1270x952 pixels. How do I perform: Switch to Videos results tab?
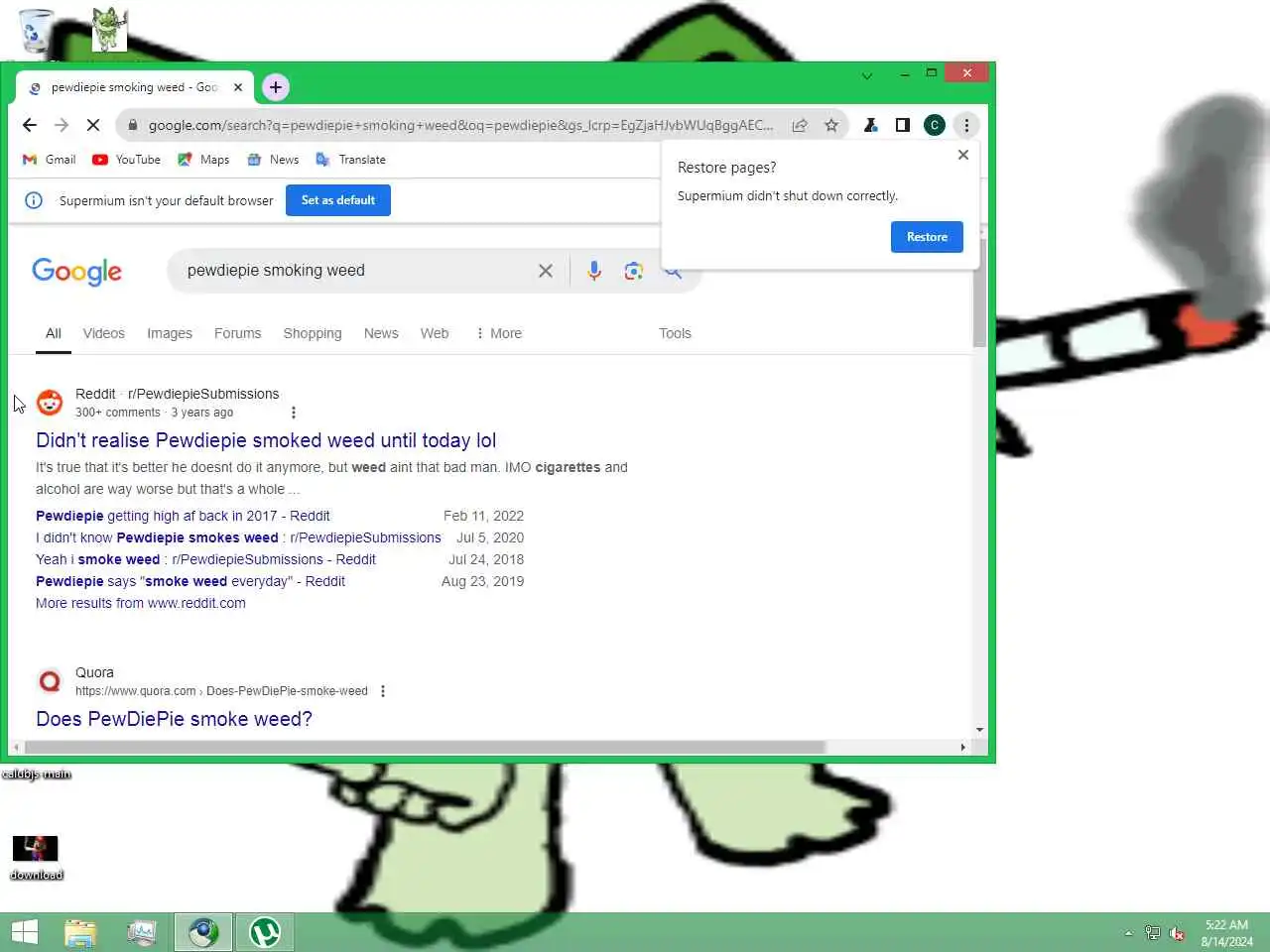point(104,334)
